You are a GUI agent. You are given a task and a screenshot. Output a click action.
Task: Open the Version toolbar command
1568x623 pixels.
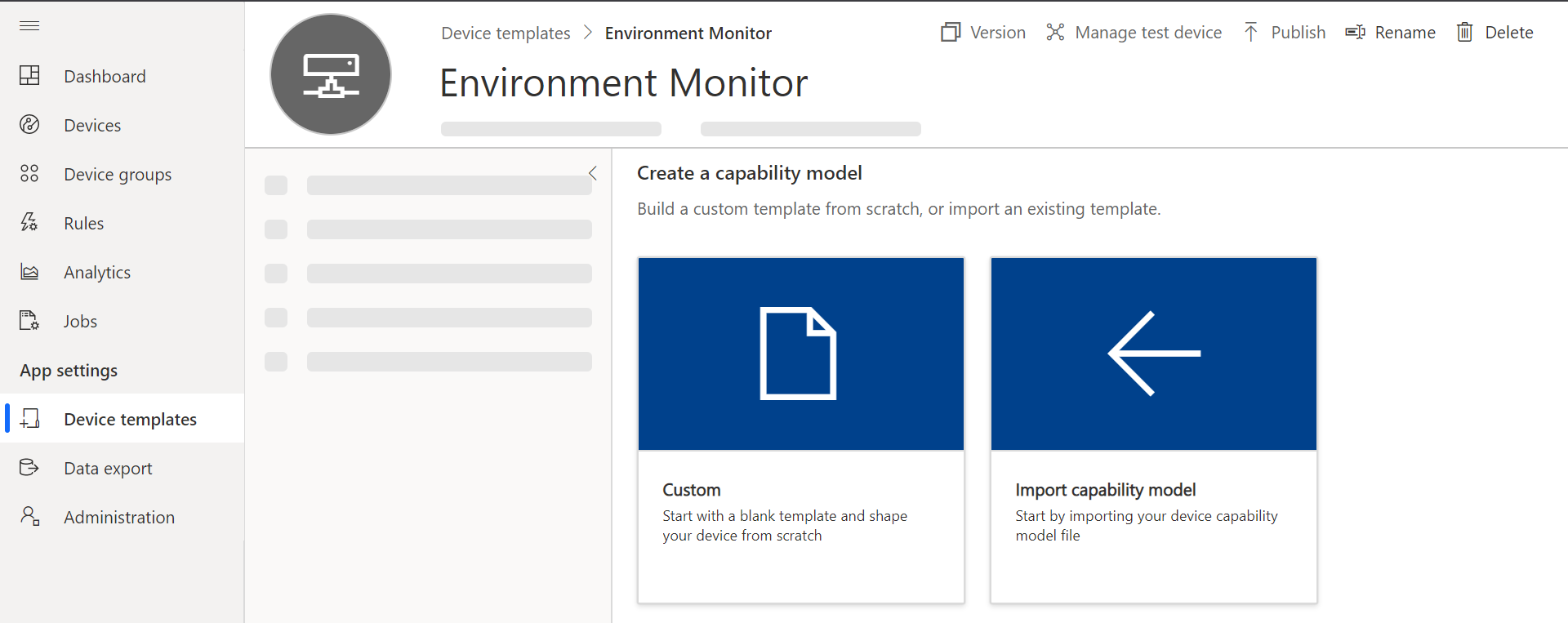[983, 33]
